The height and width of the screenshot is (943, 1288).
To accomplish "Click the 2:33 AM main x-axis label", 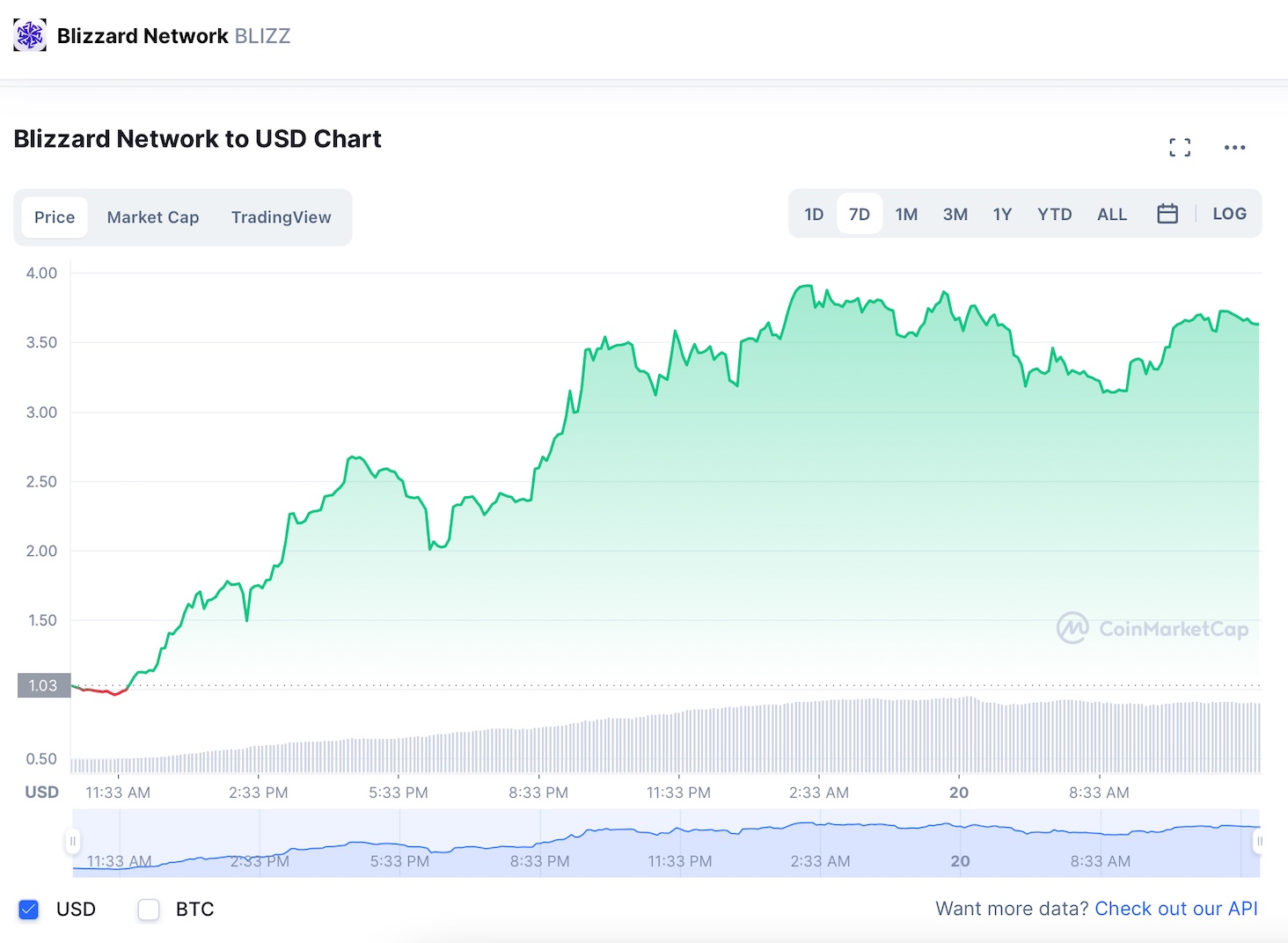I will pos(819,793).
